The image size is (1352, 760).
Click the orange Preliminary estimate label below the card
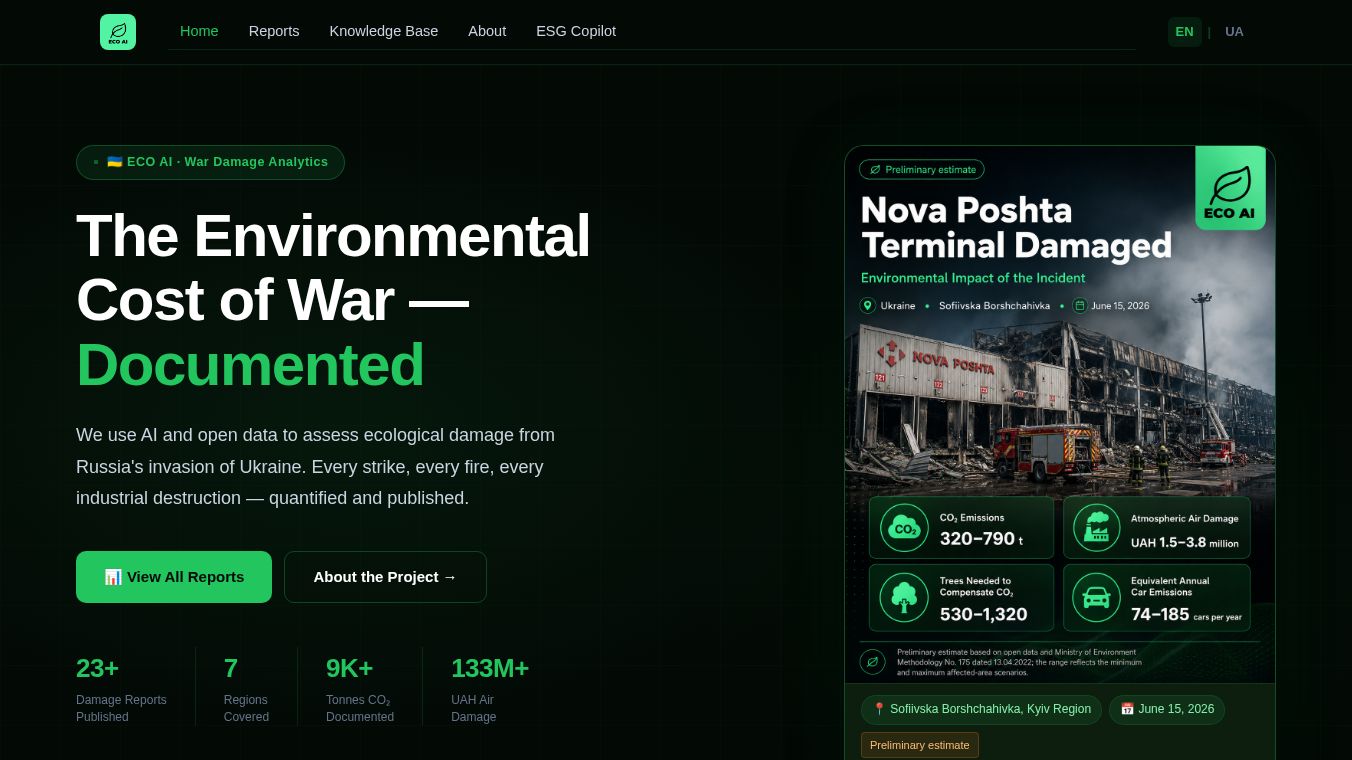pos(920,745)
